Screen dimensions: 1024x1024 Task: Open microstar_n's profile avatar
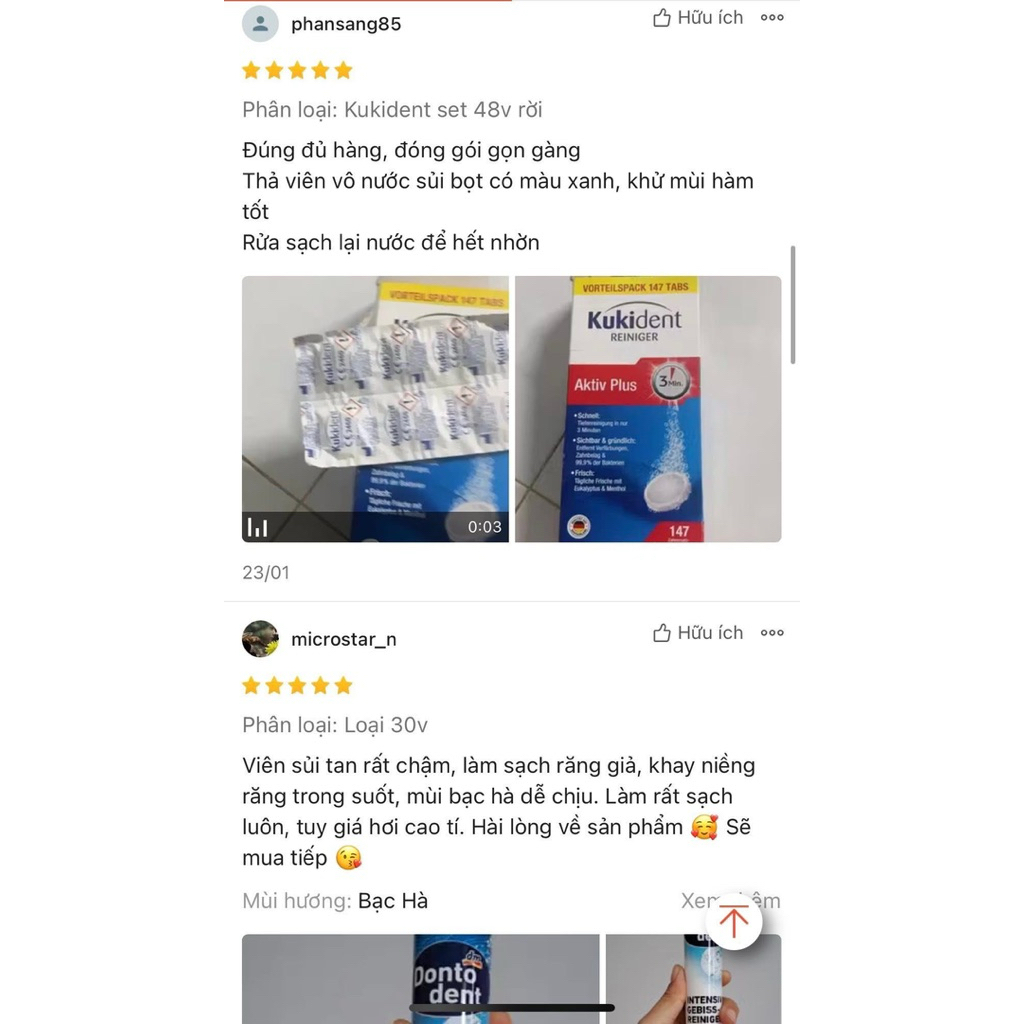point(260,639)
